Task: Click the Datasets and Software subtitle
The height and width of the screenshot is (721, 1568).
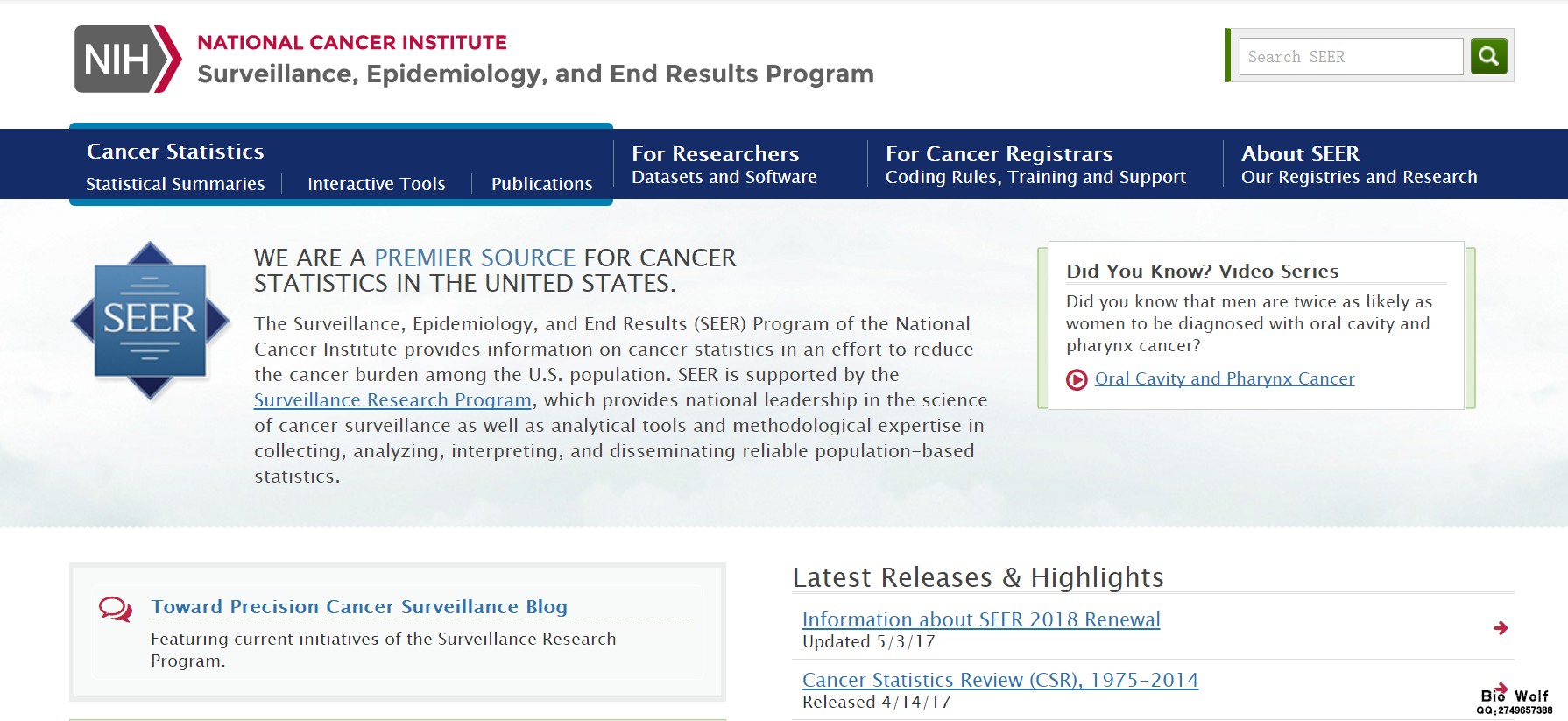Action: (x=724, y=177)
